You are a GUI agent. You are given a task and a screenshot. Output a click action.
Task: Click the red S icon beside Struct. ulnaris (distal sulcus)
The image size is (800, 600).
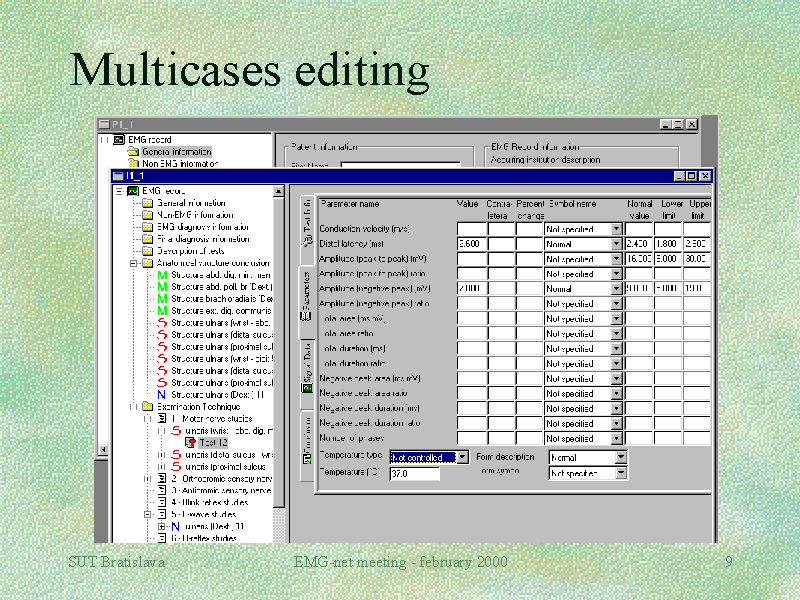coord(162,334)
